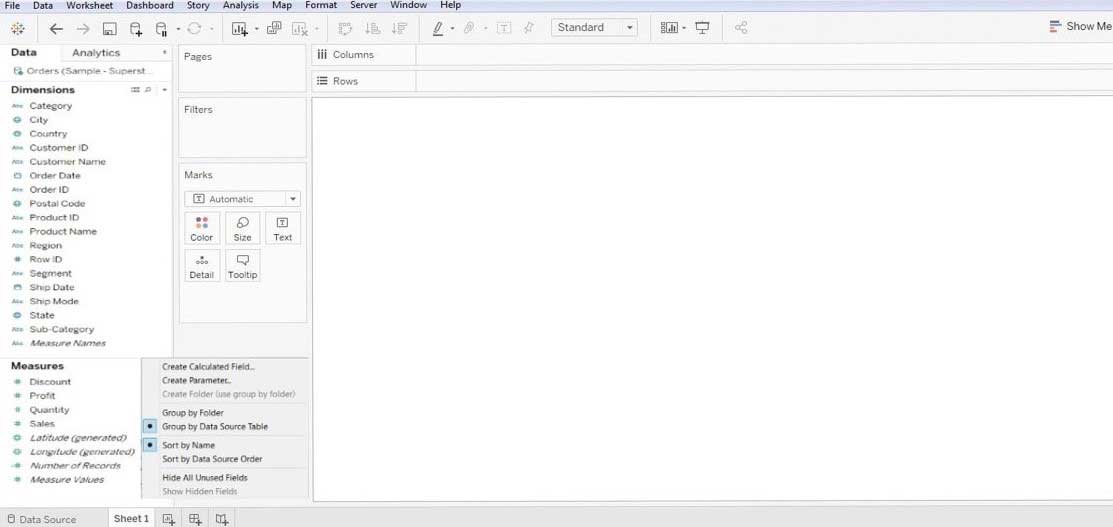Click the Show/Hide Cards icon
The height and width of the screenshot is (527, 1113).
click(x=669, y=28)
